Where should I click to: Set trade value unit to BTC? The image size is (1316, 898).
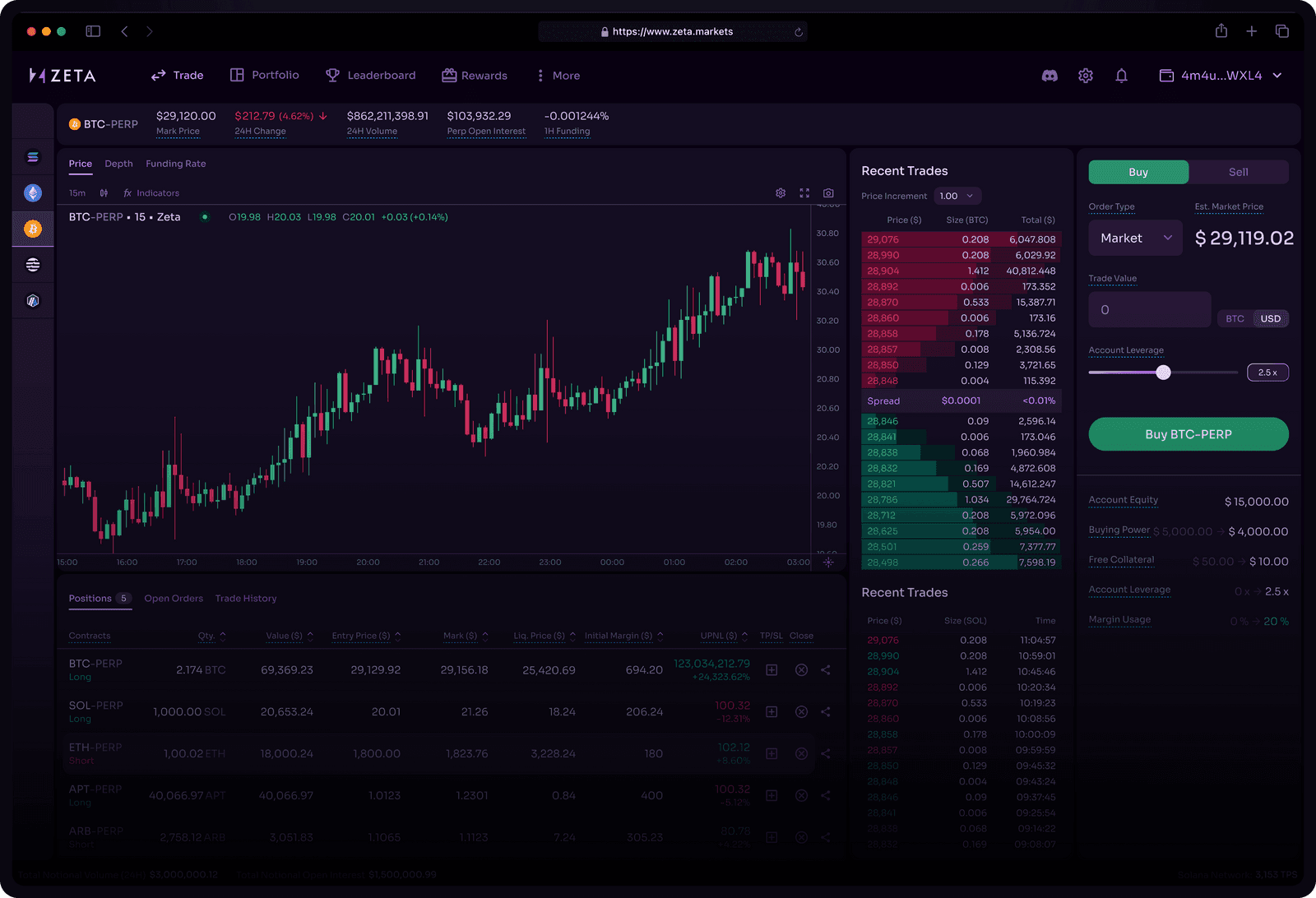coord(1235,319)
